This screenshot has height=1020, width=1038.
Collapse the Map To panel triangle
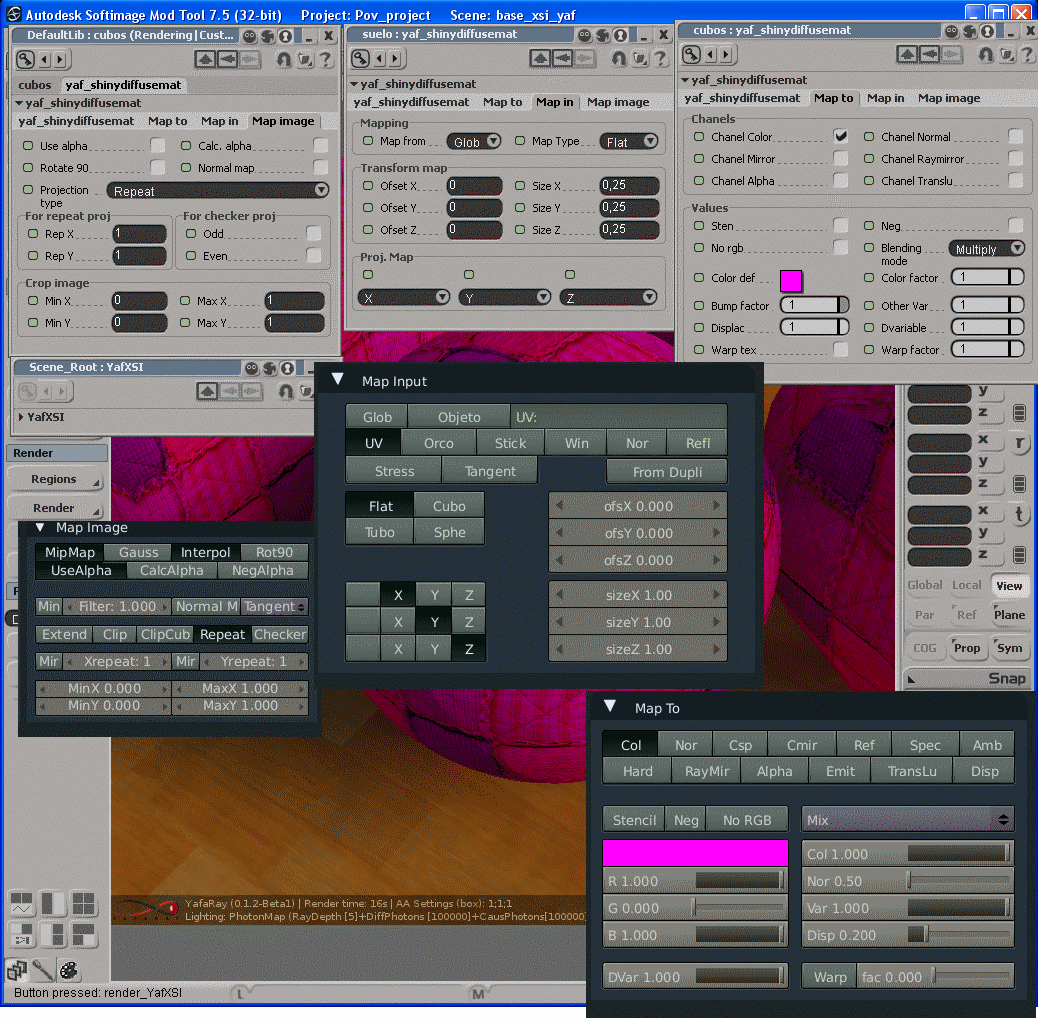click(610, 706)
